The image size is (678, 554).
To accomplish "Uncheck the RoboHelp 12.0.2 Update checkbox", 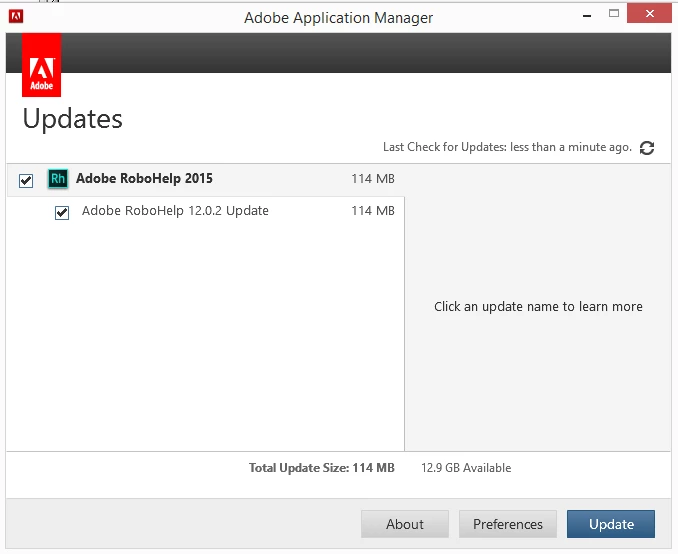I will tap(62, 212).
